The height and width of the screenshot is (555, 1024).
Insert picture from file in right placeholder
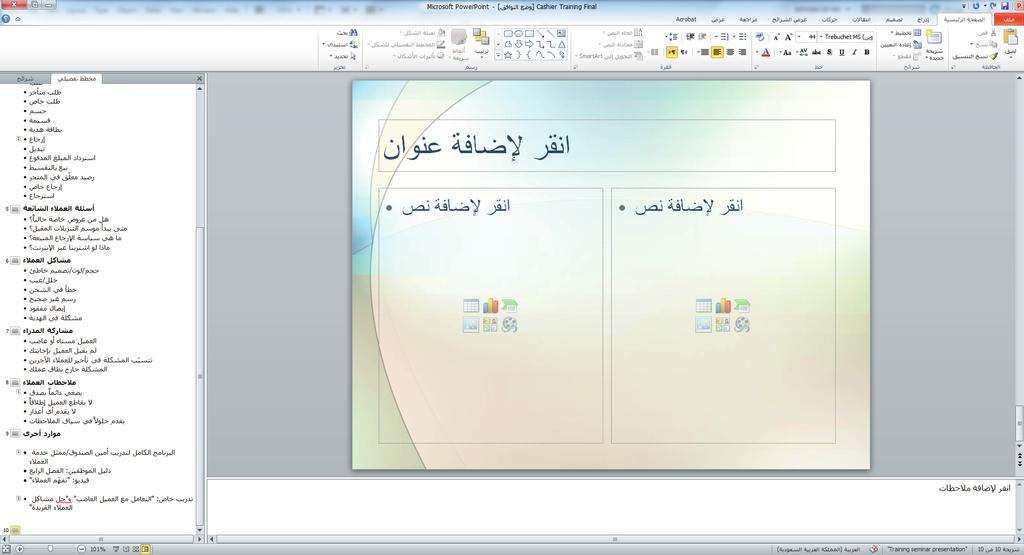pos(703,325)
